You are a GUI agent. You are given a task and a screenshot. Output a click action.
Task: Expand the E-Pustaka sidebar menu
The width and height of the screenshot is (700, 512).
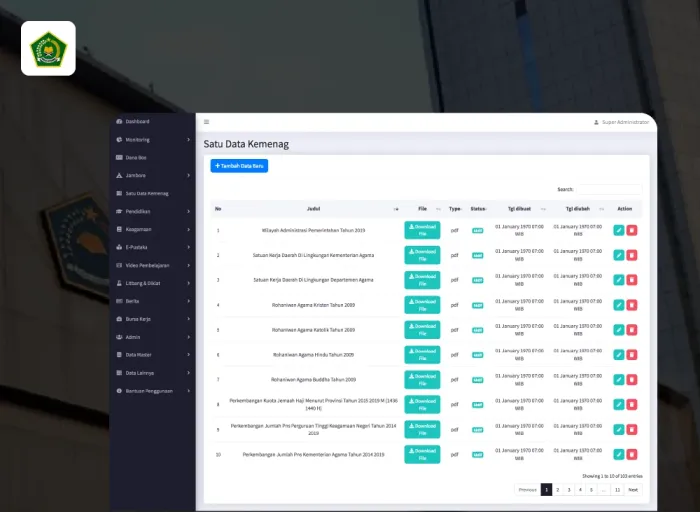click(153, 247)
